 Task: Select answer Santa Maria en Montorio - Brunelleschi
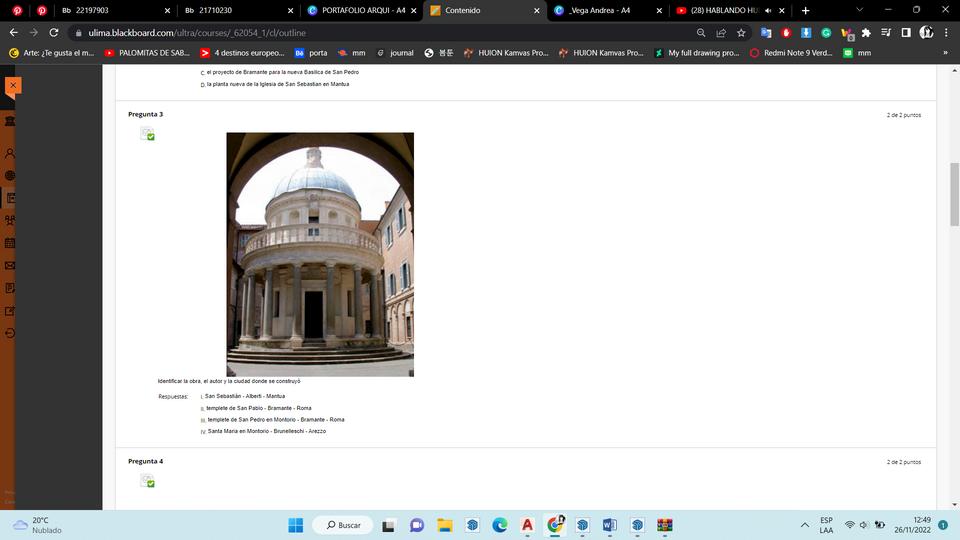click(x=267, y=431)
